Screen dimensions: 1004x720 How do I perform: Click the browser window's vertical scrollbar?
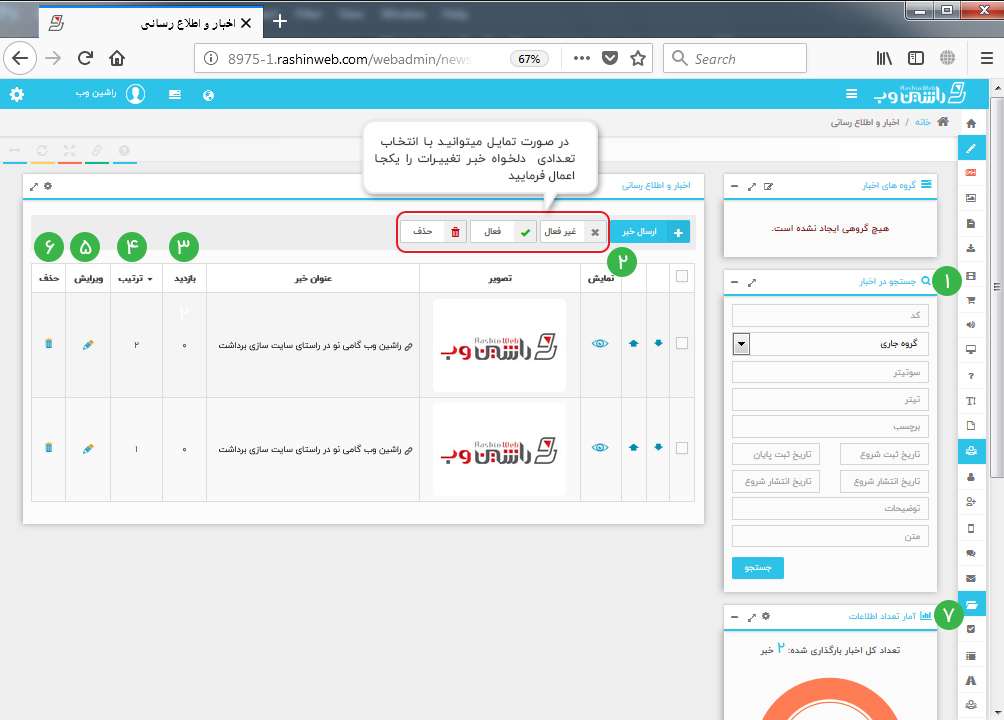(997, 286)
